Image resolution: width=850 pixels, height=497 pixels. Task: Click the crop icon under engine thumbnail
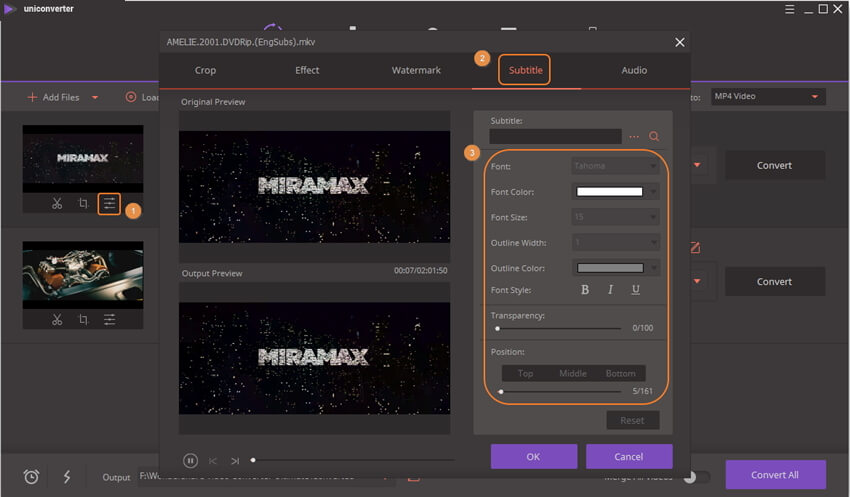(83, 319)
